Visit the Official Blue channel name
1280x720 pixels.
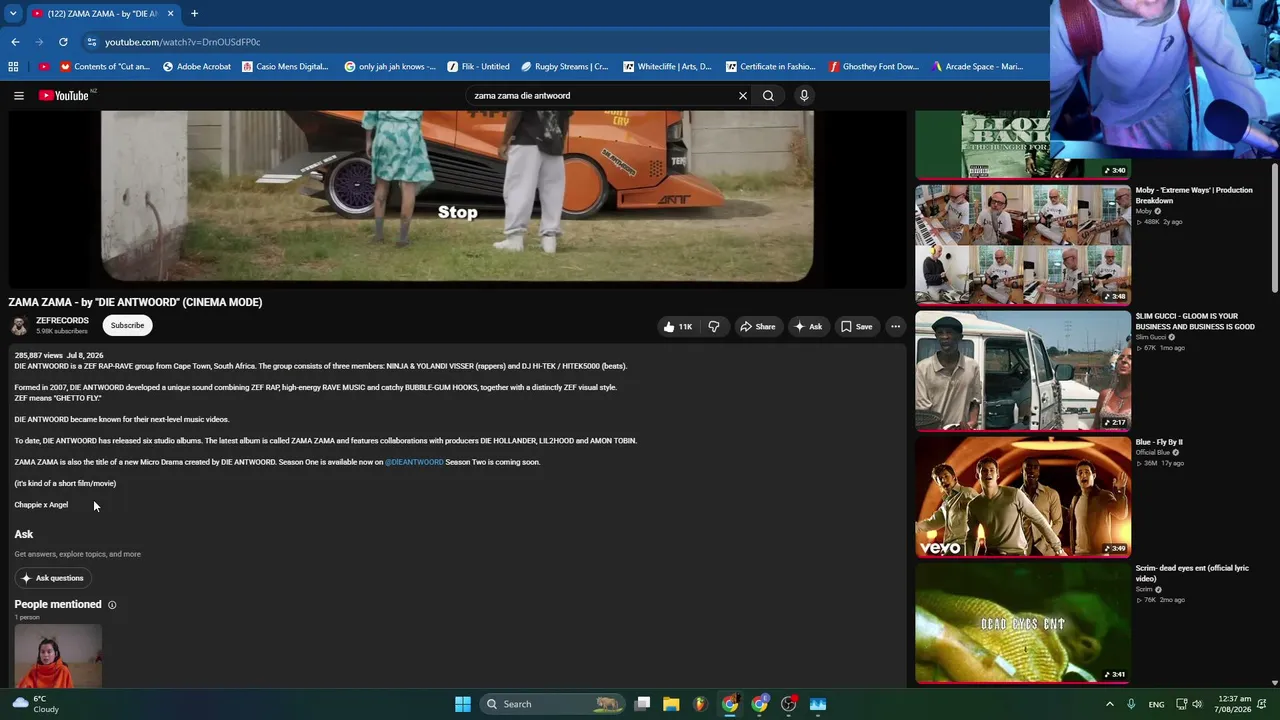coord(1152,453)
